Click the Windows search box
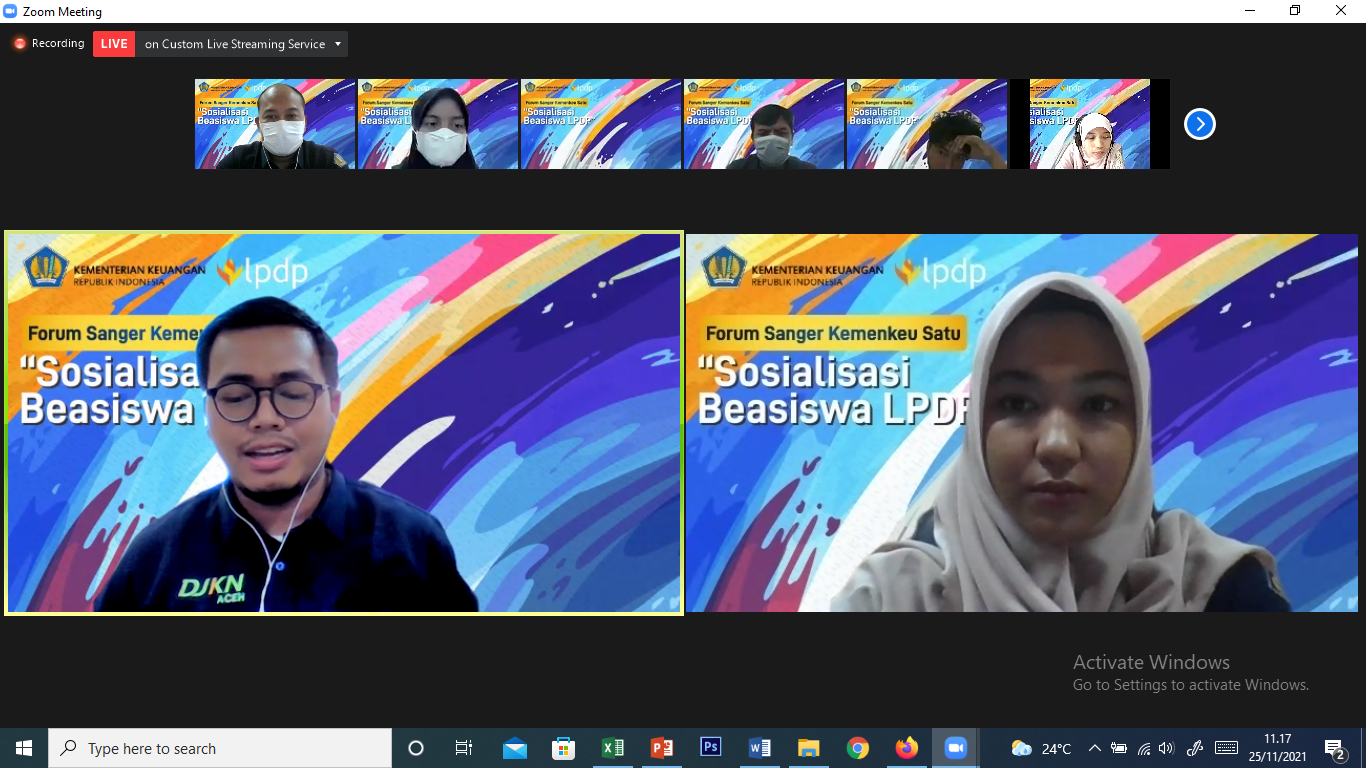This screenshot has height=768, width=1366. point(220,748)
